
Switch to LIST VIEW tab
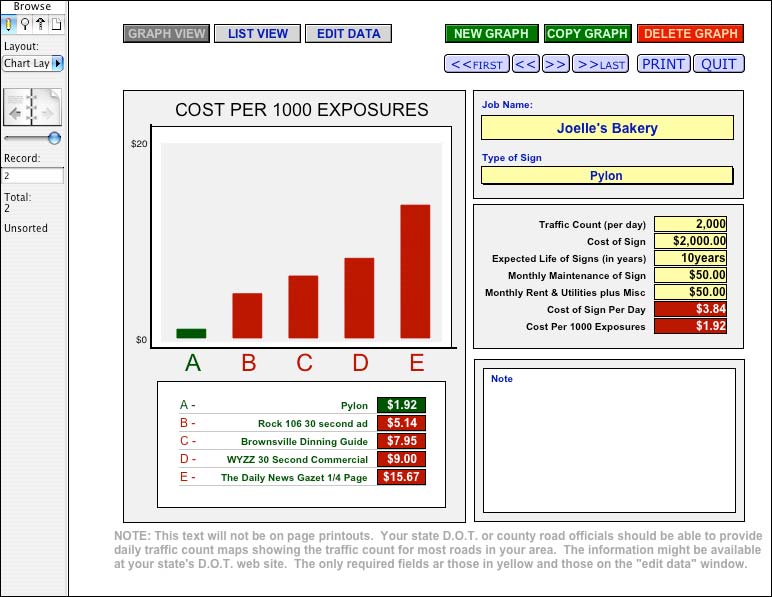coord(257,34)
